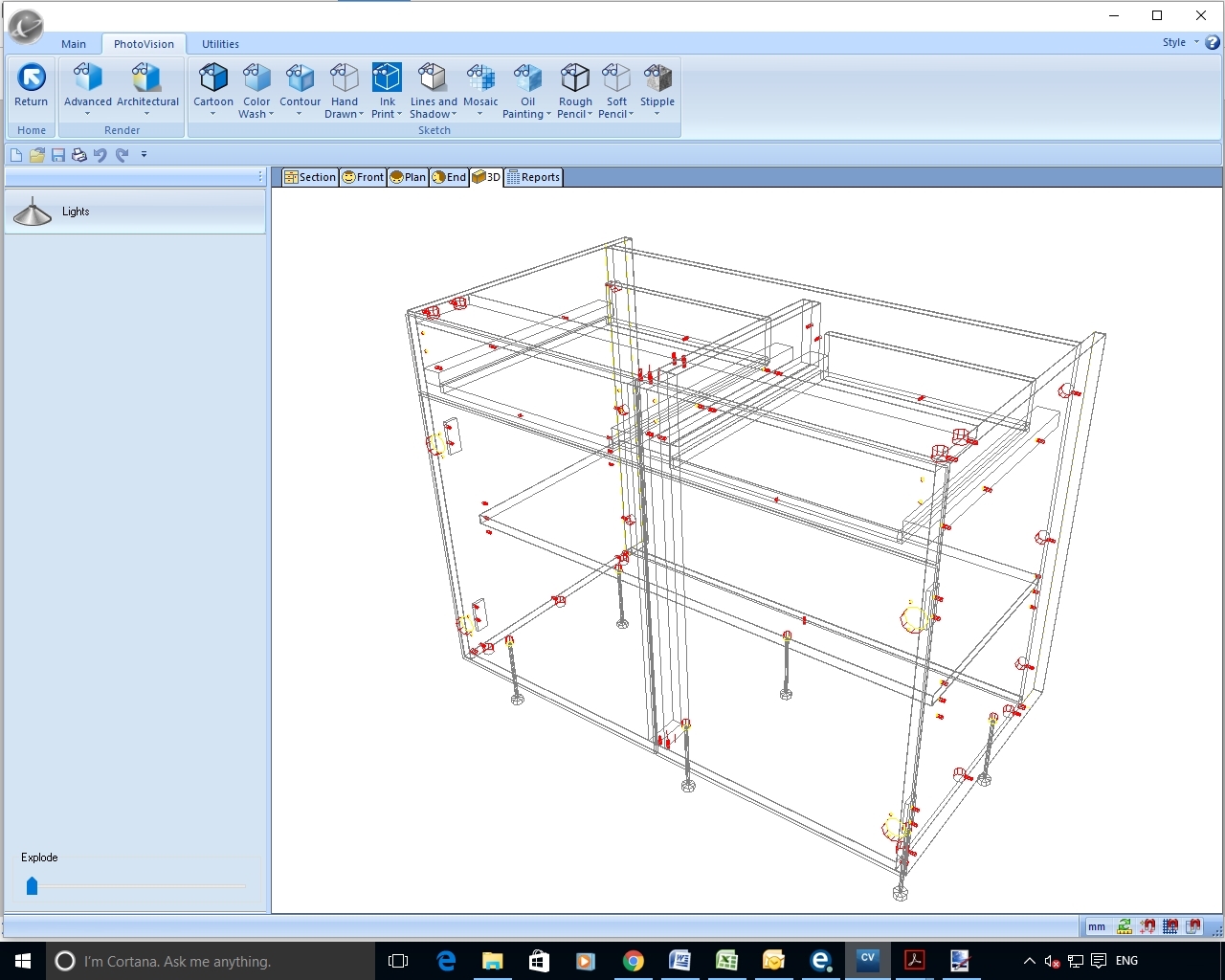Expand the Color Wash dropdown arrow
1225x980 pixels.
271,115
